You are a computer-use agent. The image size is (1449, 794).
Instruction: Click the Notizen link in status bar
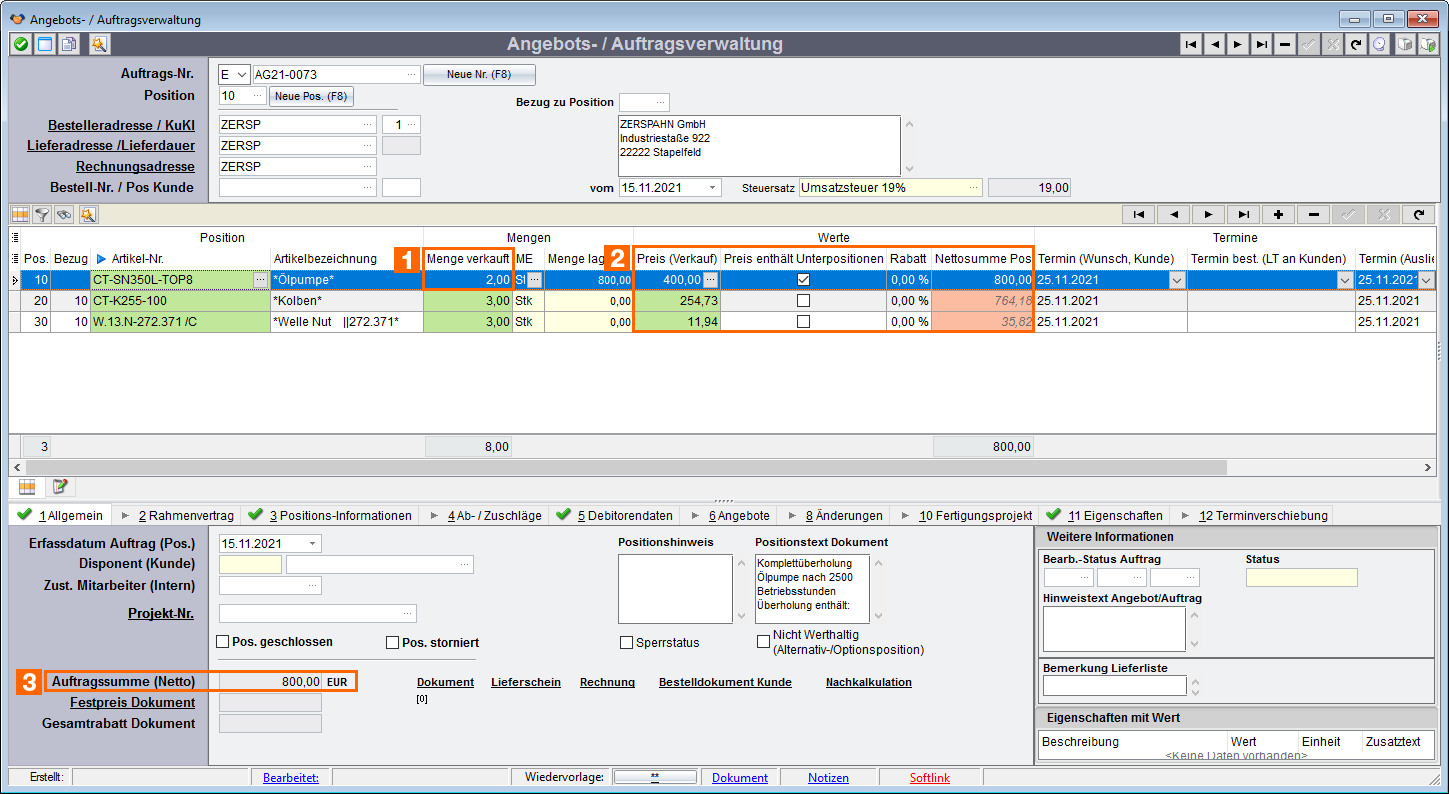point(828,777)
